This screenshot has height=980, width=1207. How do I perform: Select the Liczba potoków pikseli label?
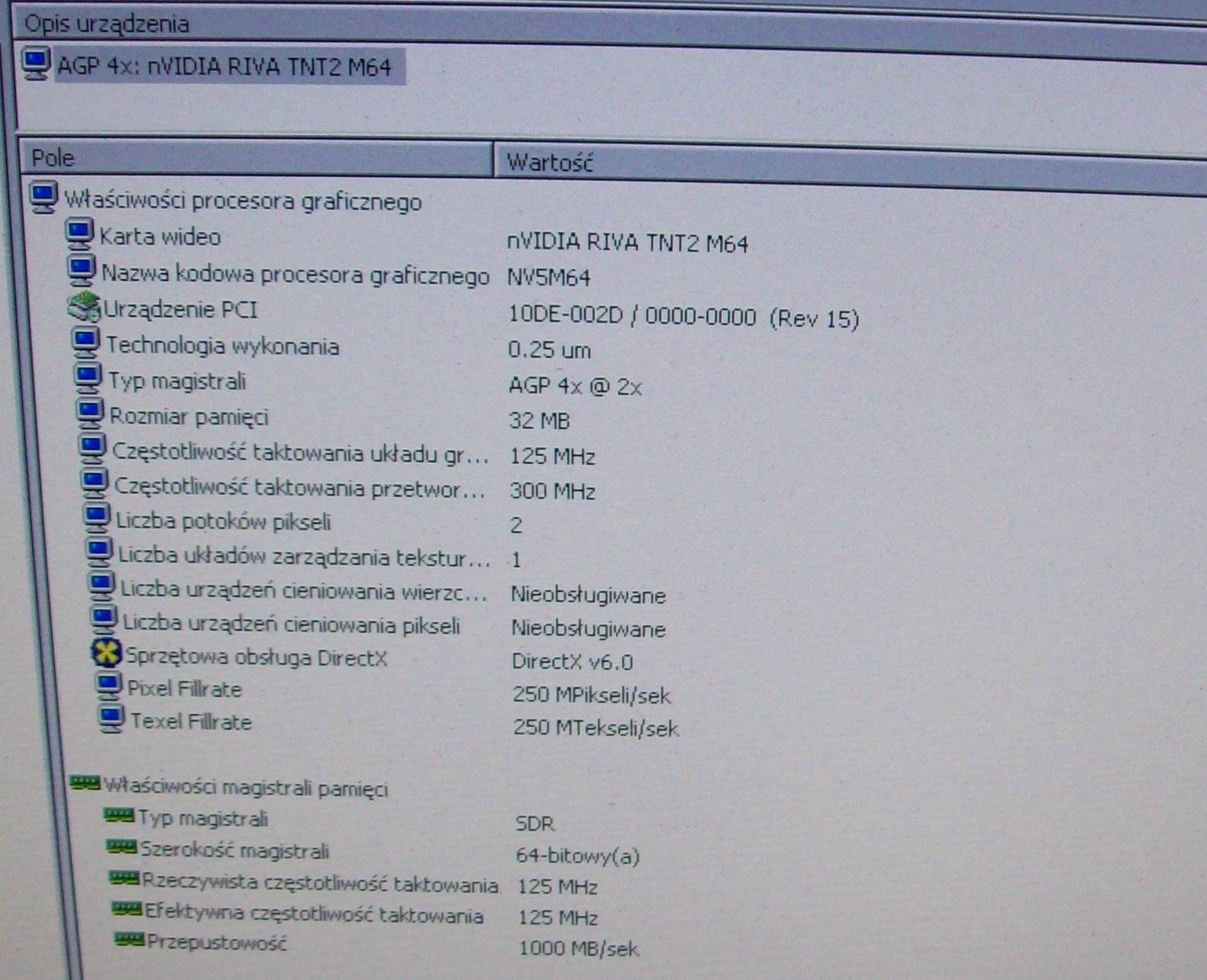[223, 522]
